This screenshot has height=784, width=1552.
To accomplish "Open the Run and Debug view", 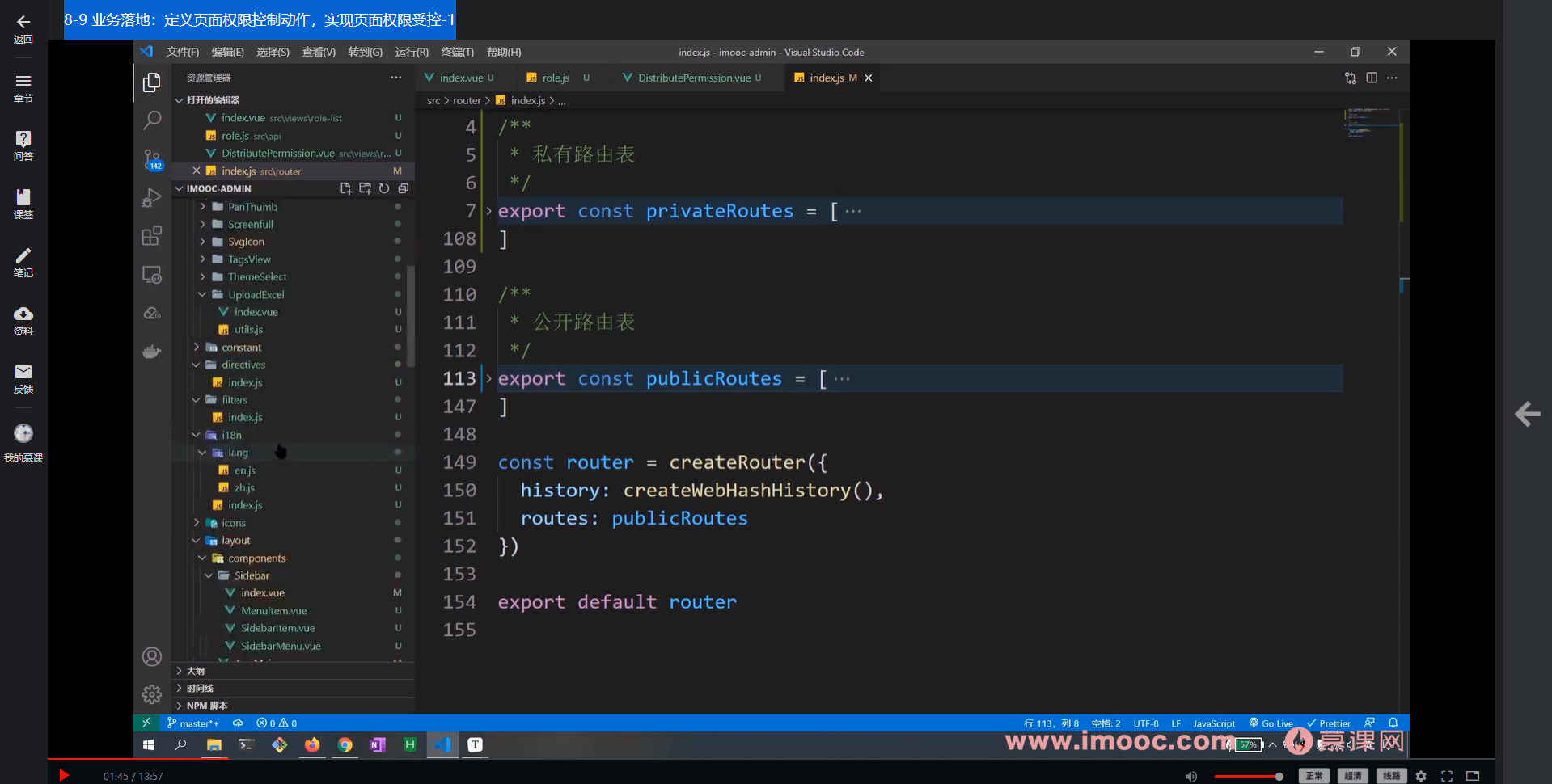I will (152, 198).
